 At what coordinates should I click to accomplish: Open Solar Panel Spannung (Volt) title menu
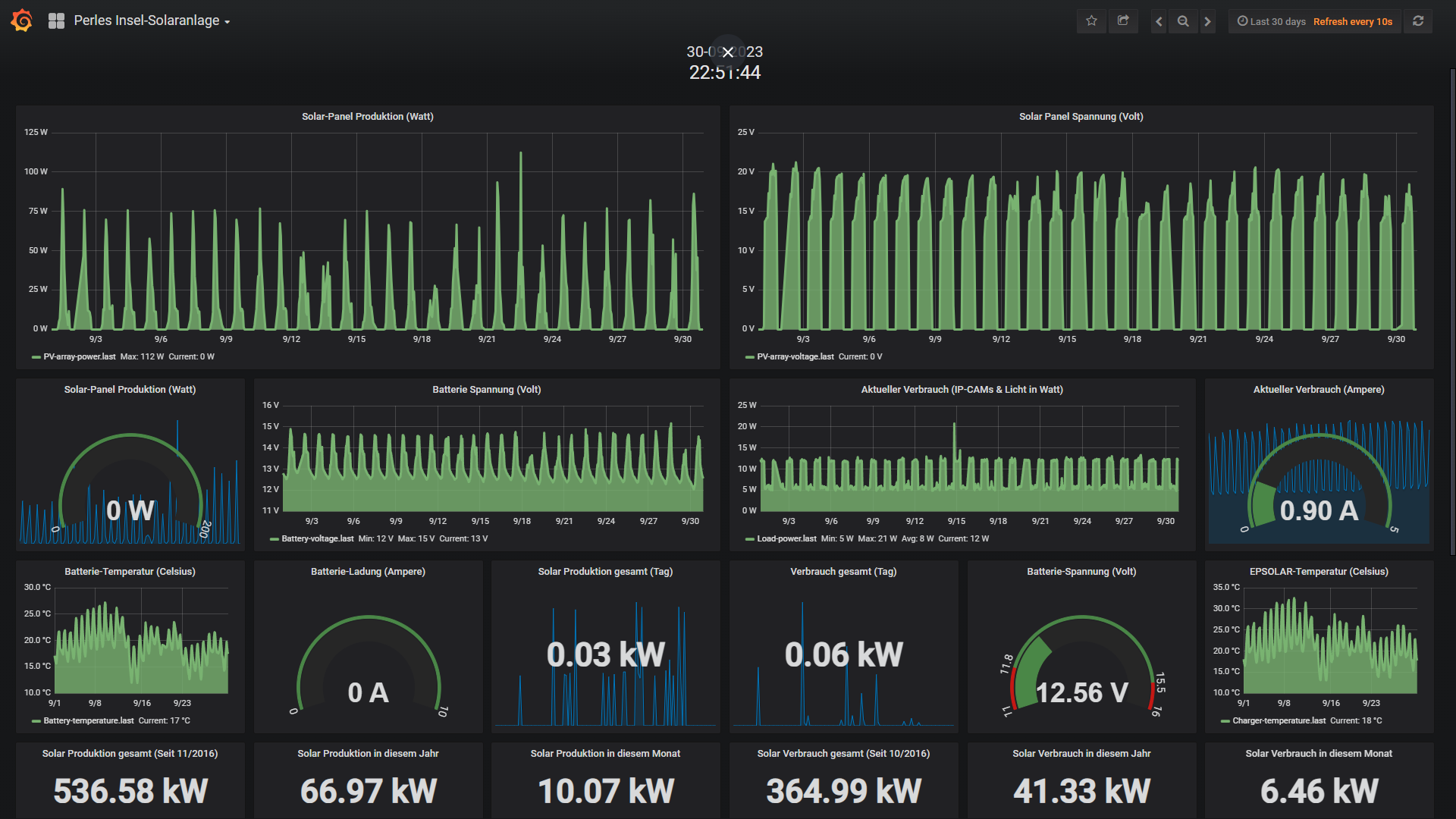click(1081, 117)
